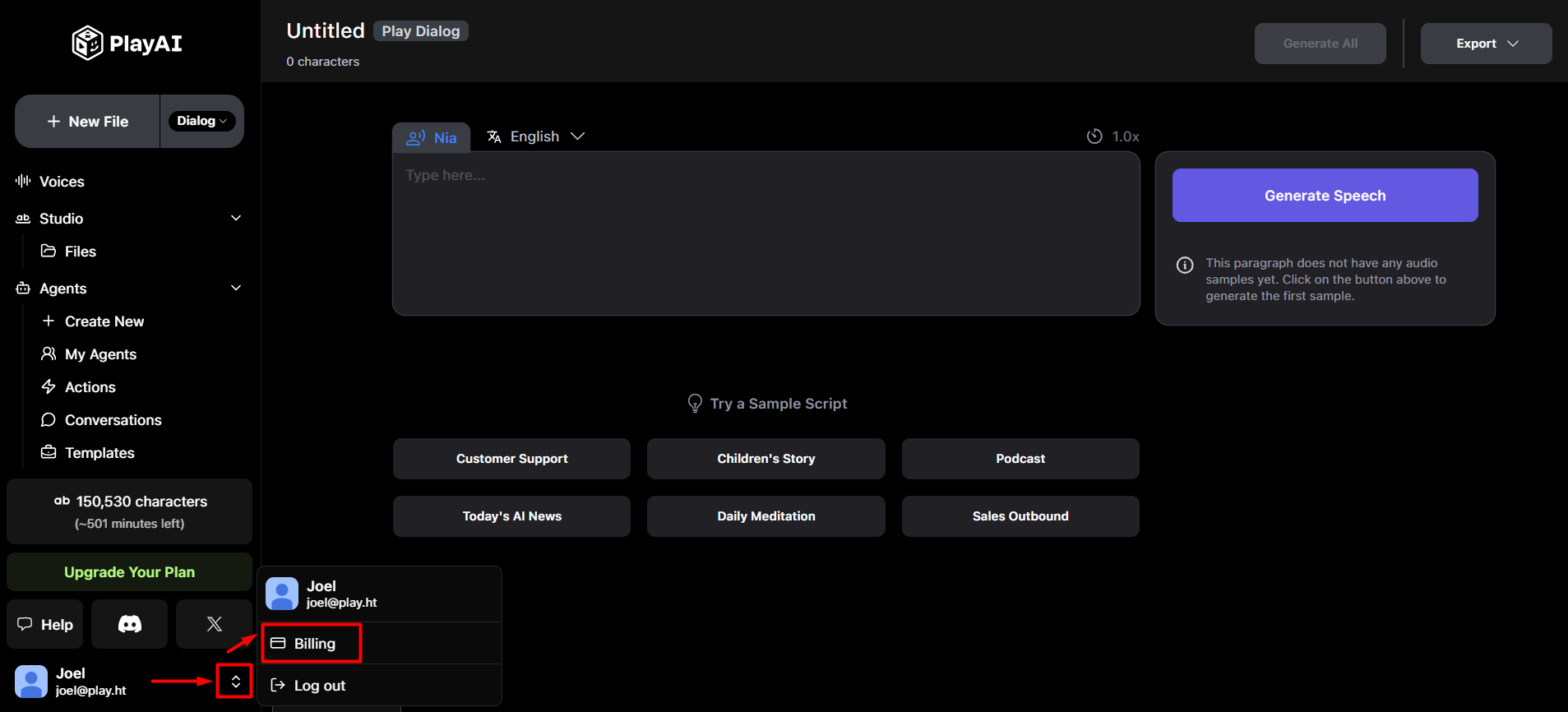Click the My Agents people icon

pos(49,354)
